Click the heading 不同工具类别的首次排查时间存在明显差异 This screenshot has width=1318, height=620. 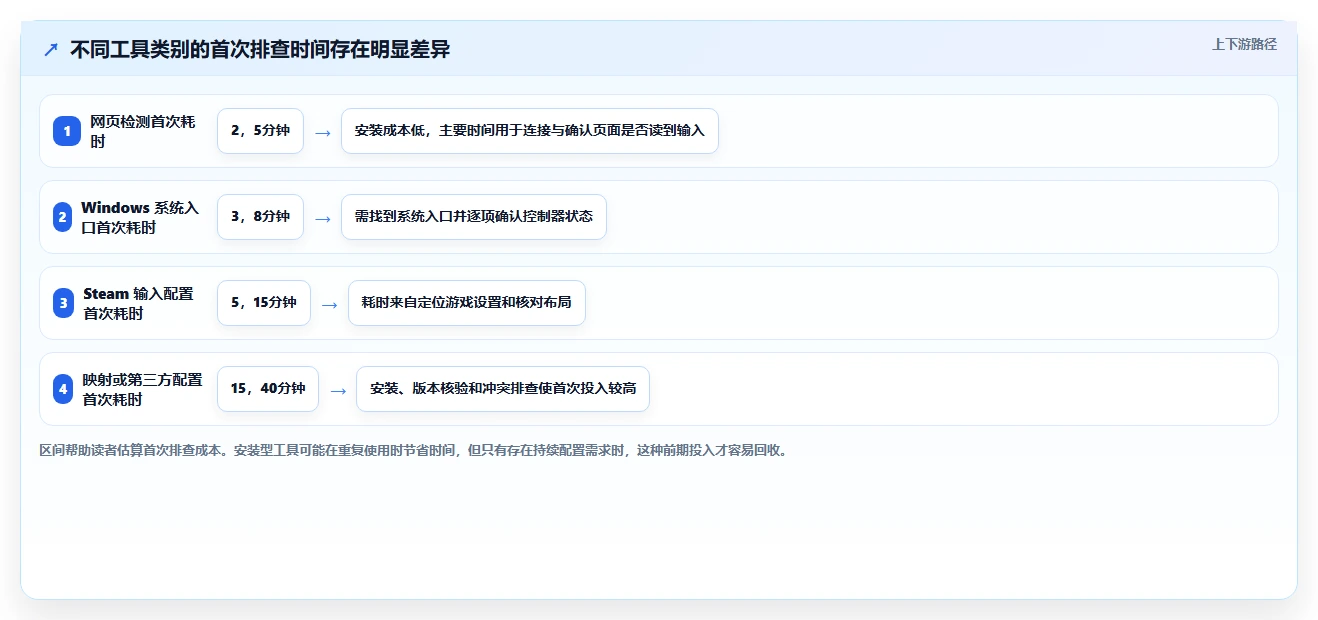pos(260,49)
